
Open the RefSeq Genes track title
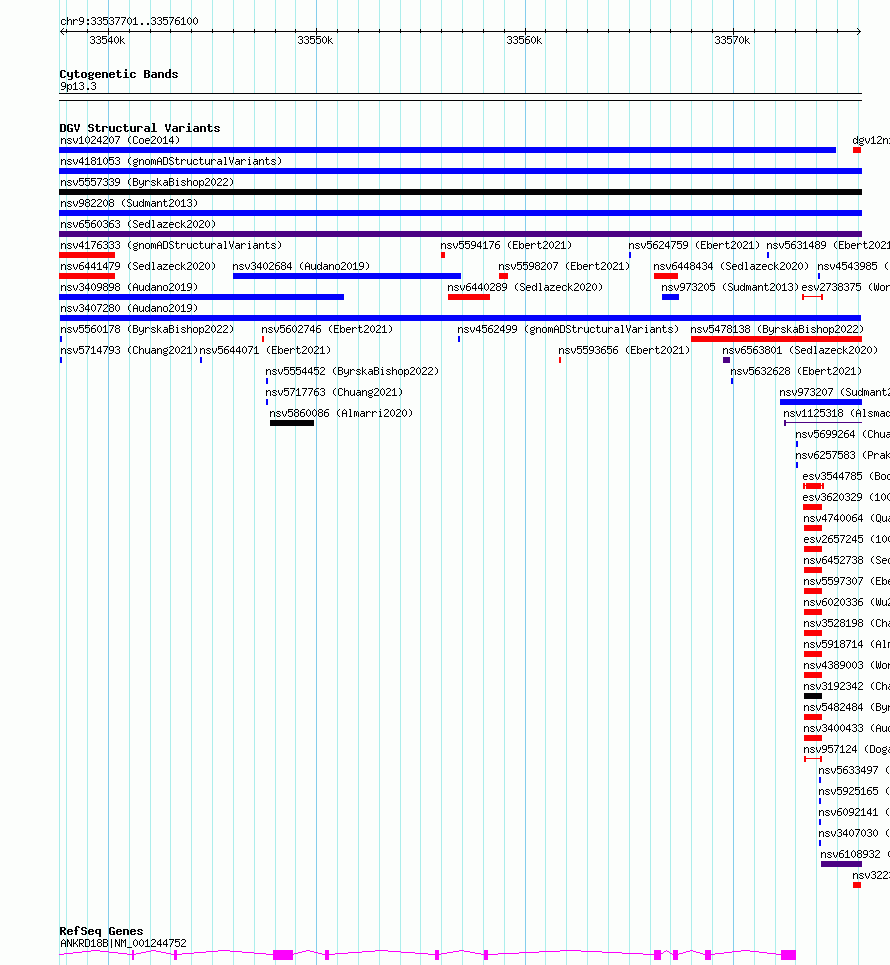[x=101, y=931]
